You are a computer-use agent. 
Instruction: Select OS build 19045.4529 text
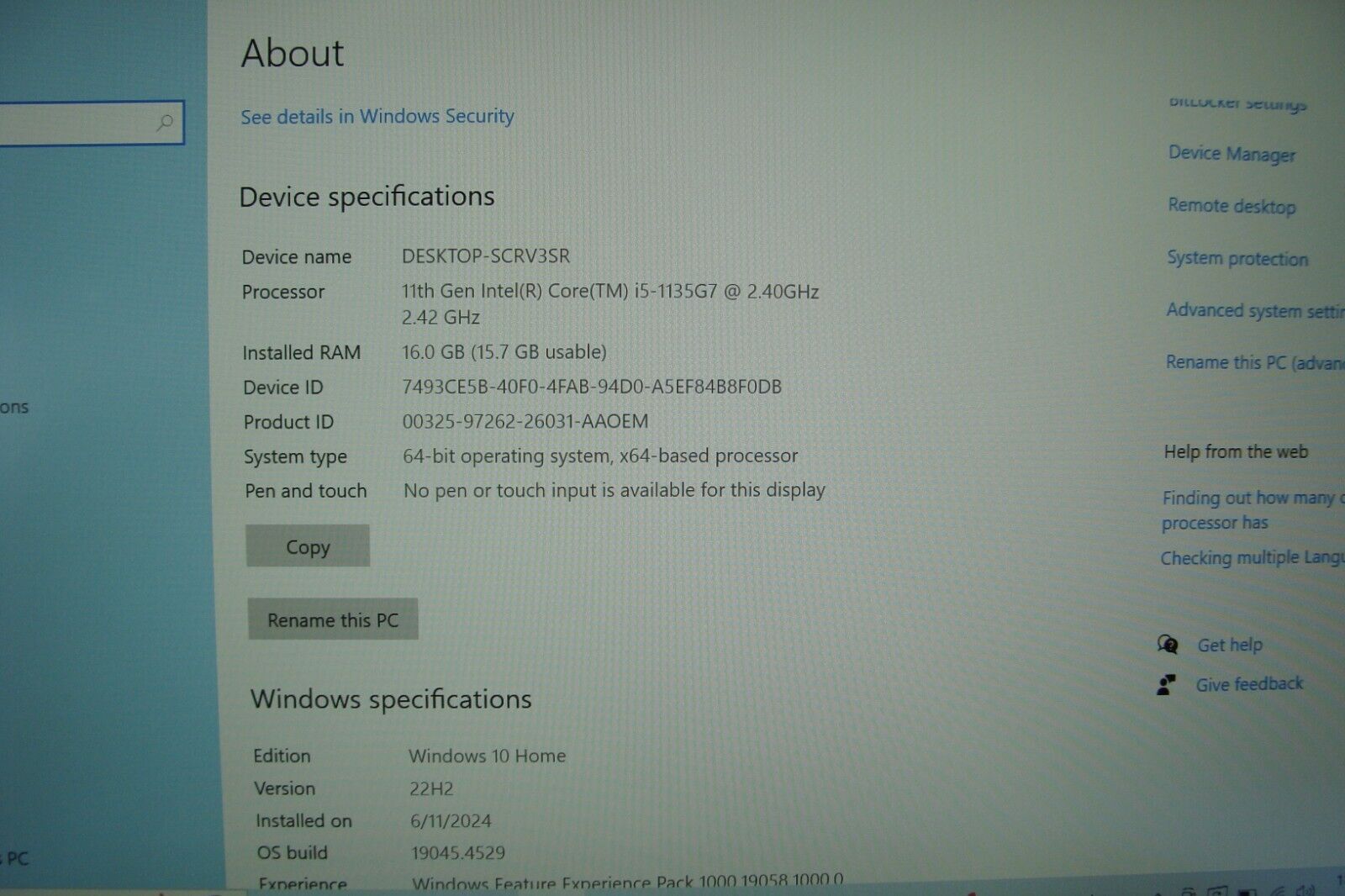click(x=458, y=852)
